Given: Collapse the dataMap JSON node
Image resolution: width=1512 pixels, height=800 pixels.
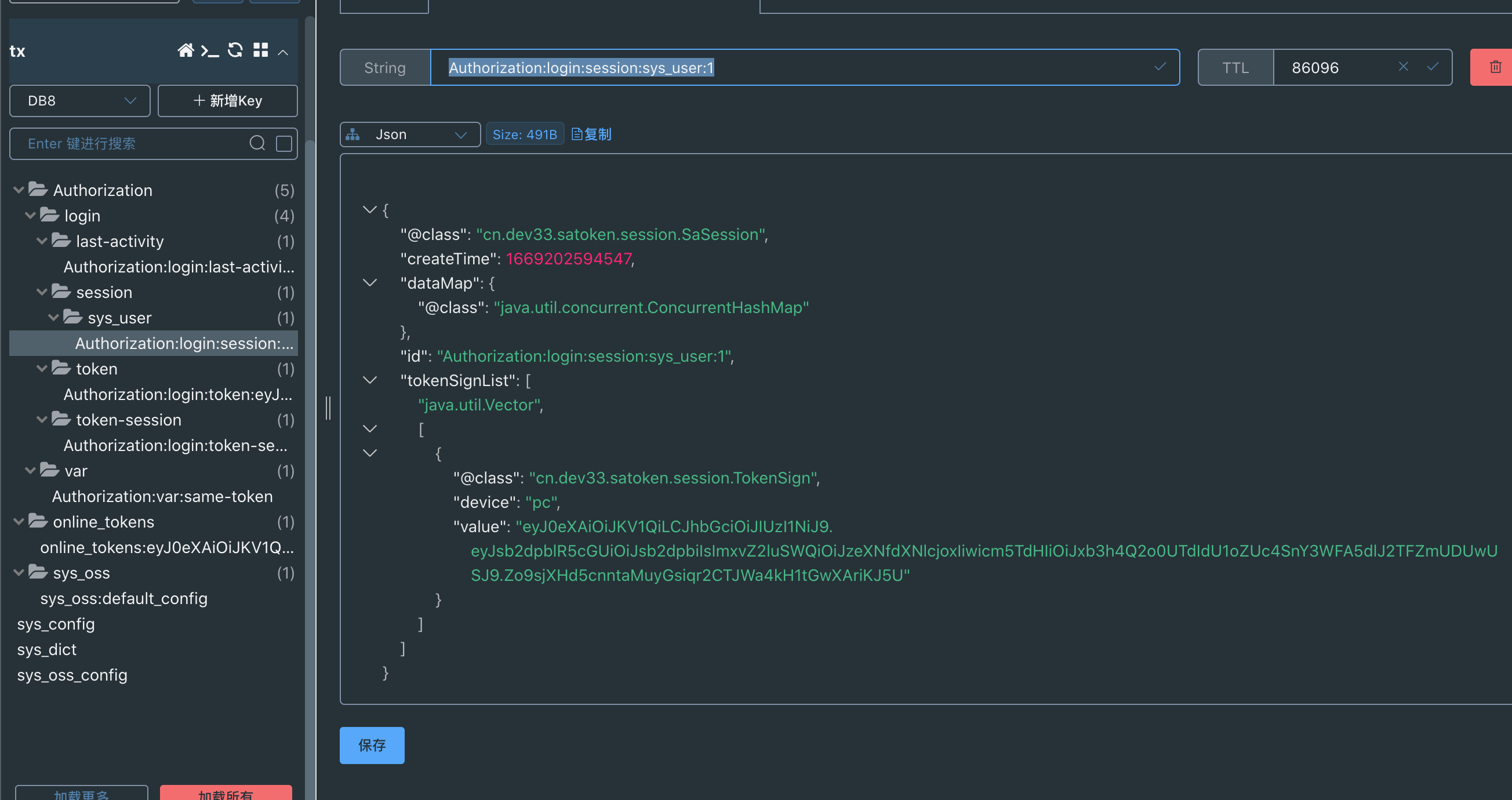Looking at the screenshot, I should pos(370,283).
